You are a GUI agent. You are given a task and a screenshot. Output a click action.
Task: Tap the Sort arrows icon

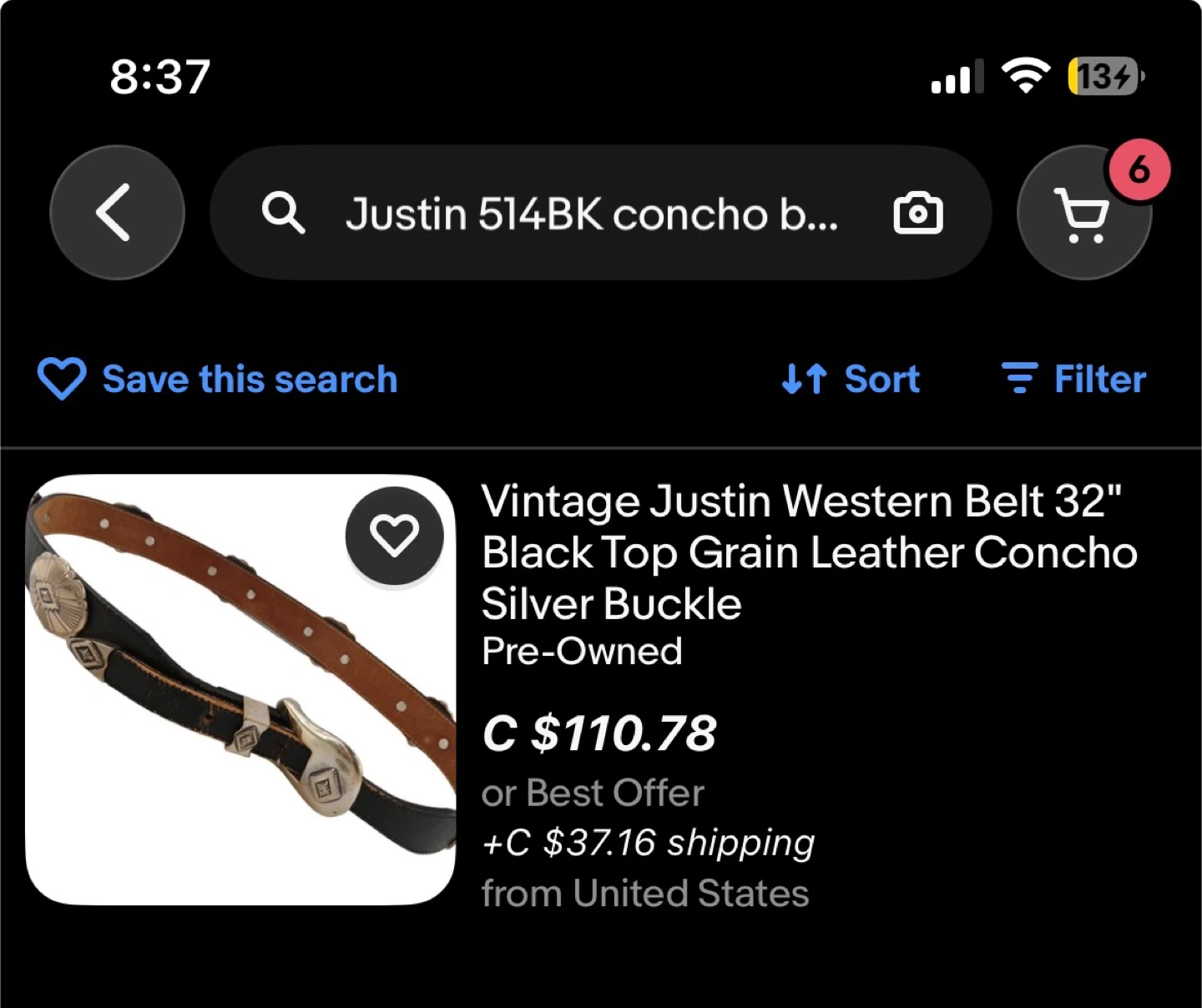pos(804,379)
